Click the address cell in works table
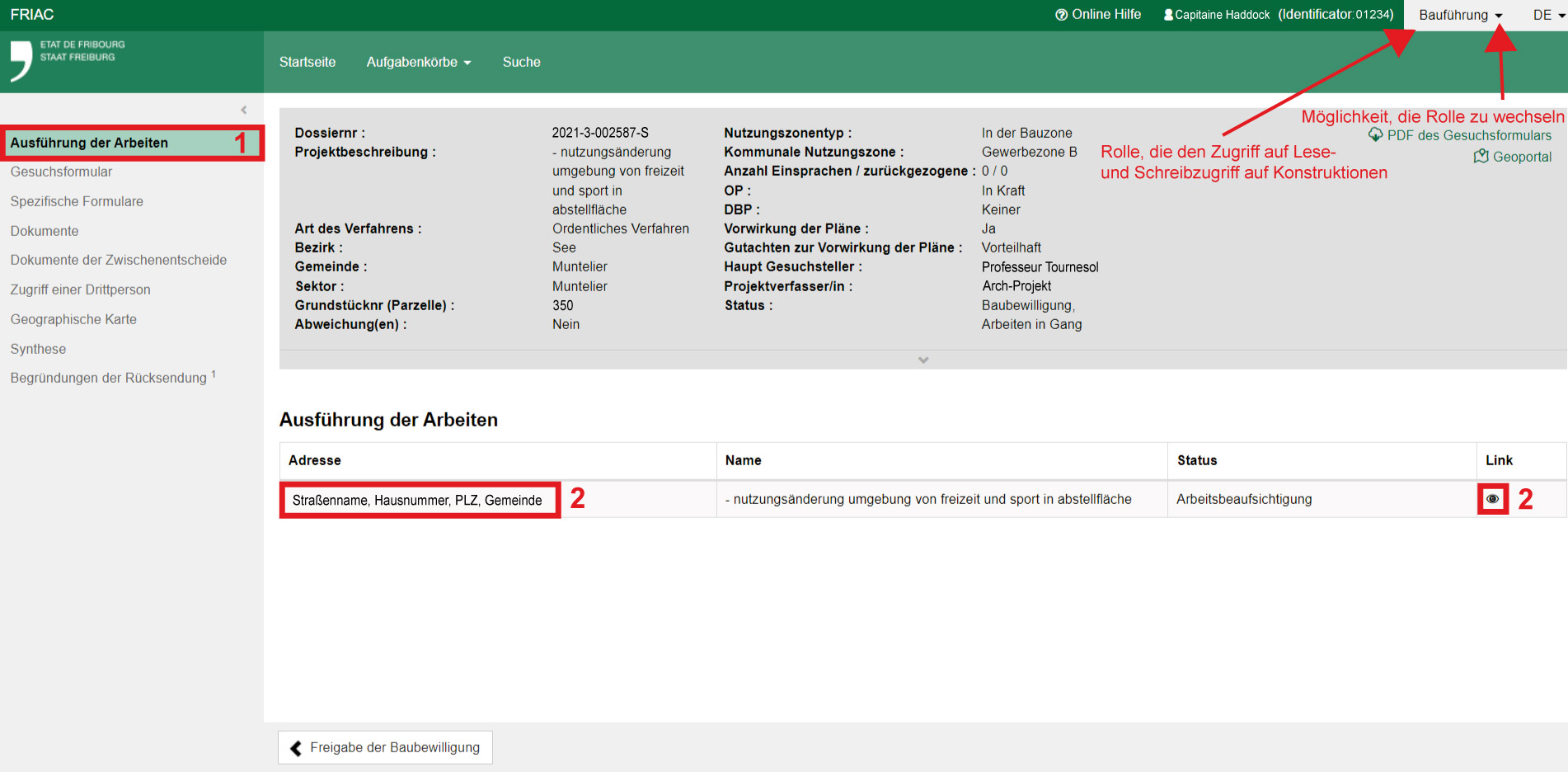The width and height of the screenshot is (1568, 772). (x=417, y=500)
